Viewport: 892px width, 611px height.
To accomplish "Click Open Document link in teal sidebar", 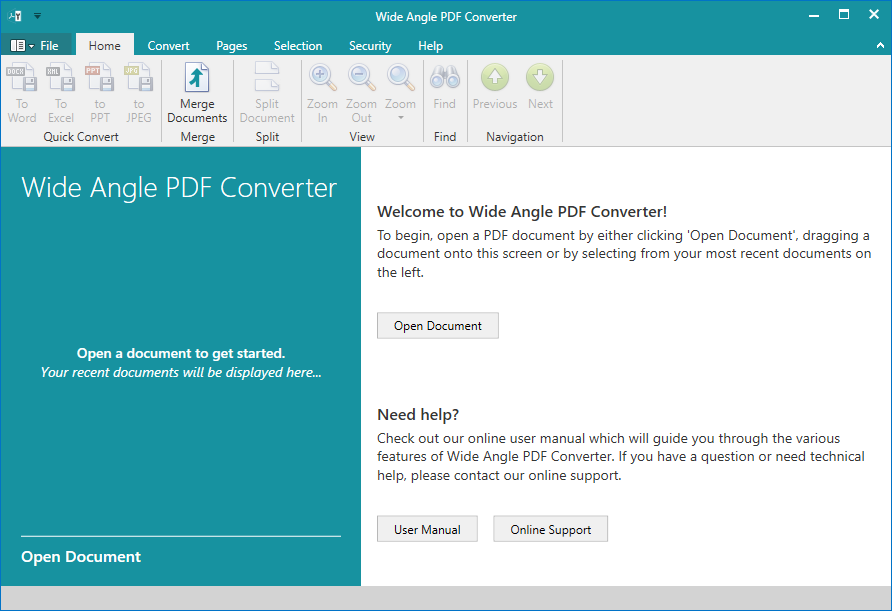I will tap(81, 556).
